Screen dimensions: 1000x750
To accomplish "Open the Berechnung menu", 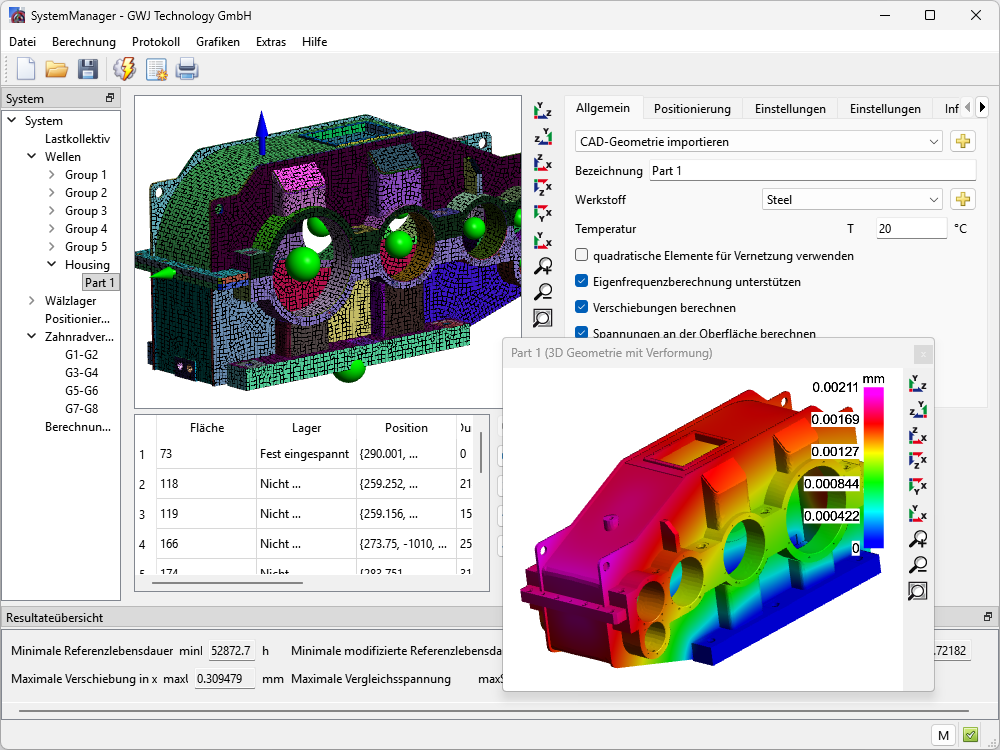I will 84,42.
